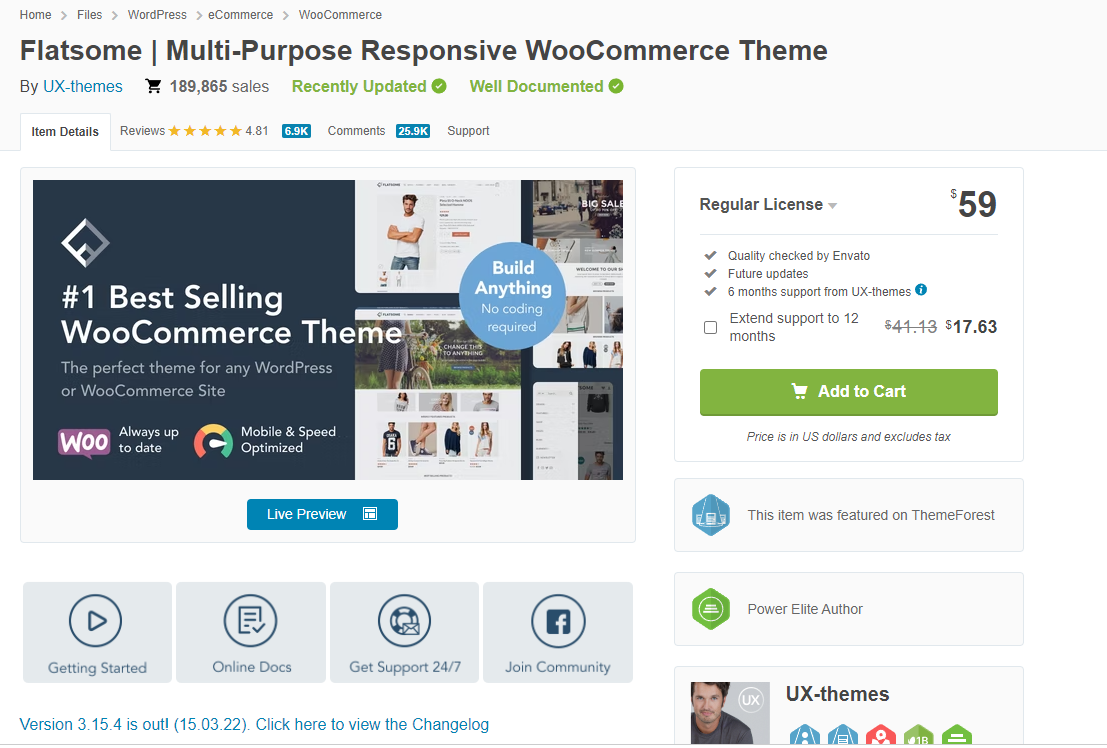This screenshot has width=1107, height=748.
Task: Open the UX-themes author link in byline
Action: tap(83, 87)
